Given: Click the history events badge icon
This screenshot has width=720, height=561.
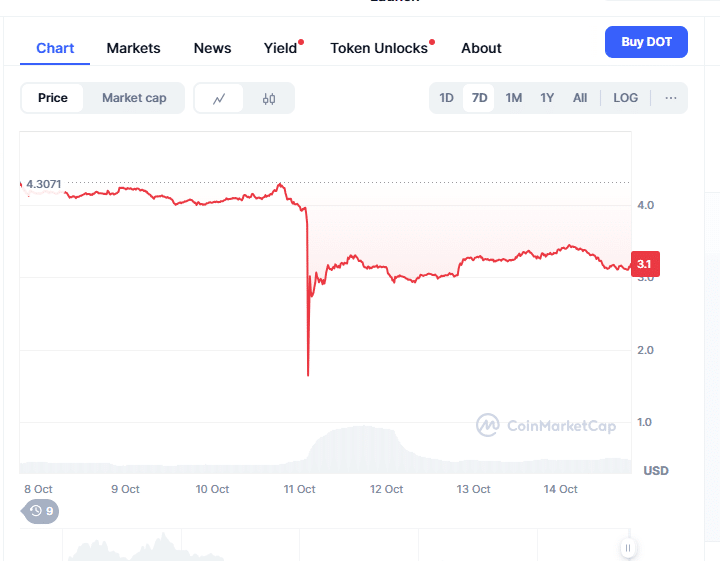Looking at the screenshot, I should click(41, 511).
